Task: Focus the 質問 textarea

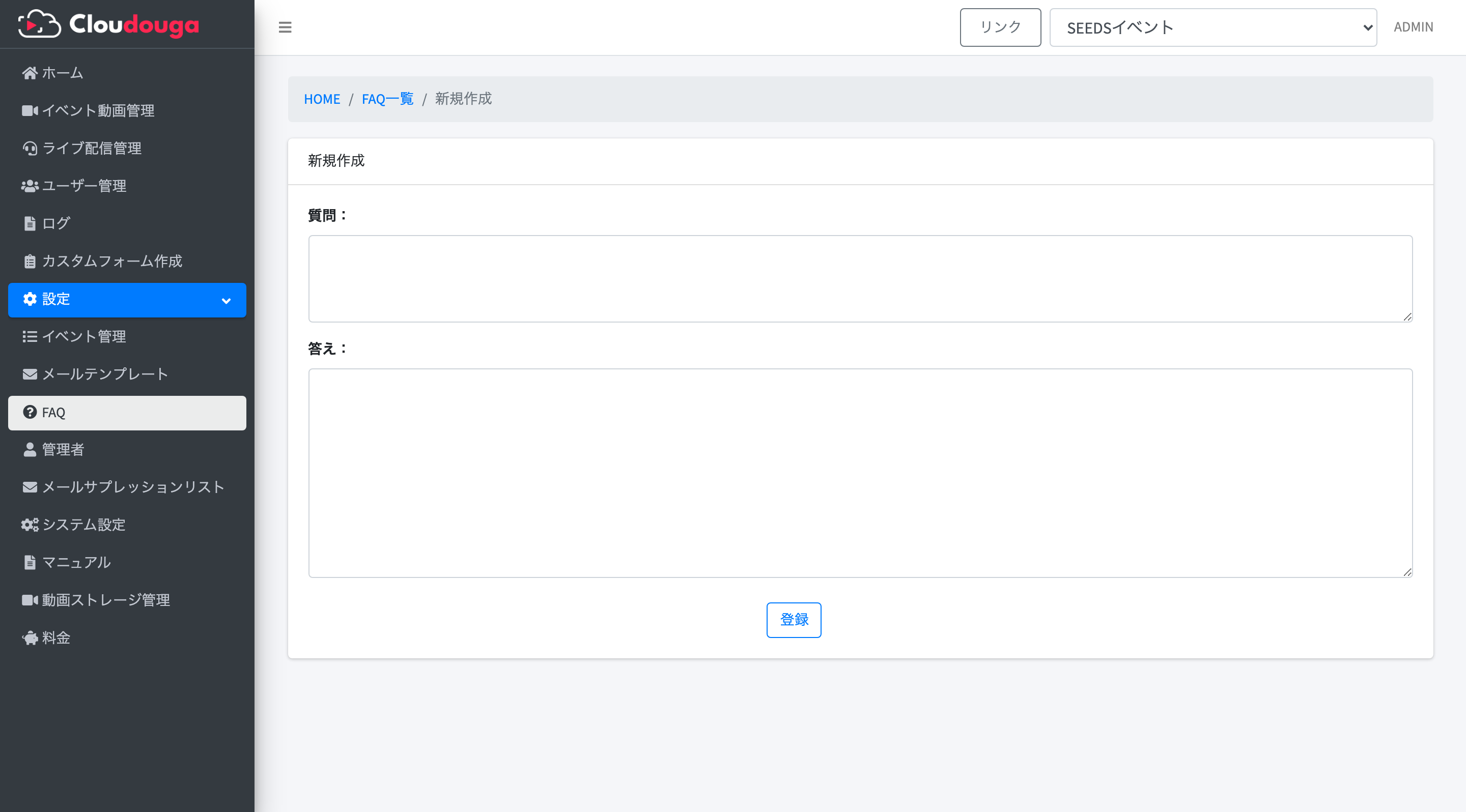Action: (x=860, y=279)
